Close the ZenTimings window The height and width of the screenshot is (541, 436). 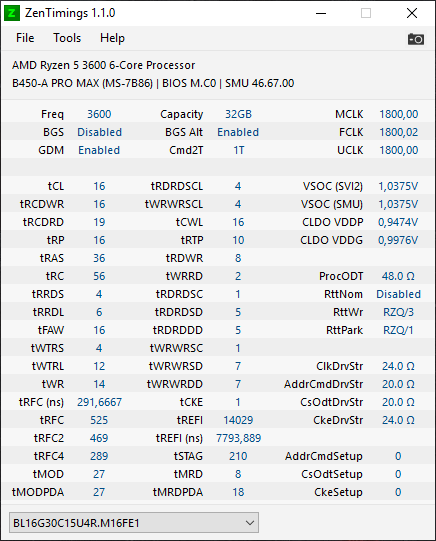412,13
